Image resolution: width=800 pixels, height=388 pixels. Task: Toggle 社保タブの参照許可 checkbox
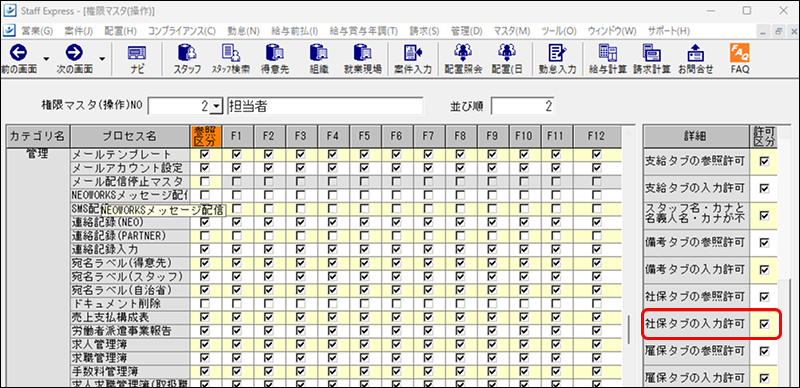764,297
